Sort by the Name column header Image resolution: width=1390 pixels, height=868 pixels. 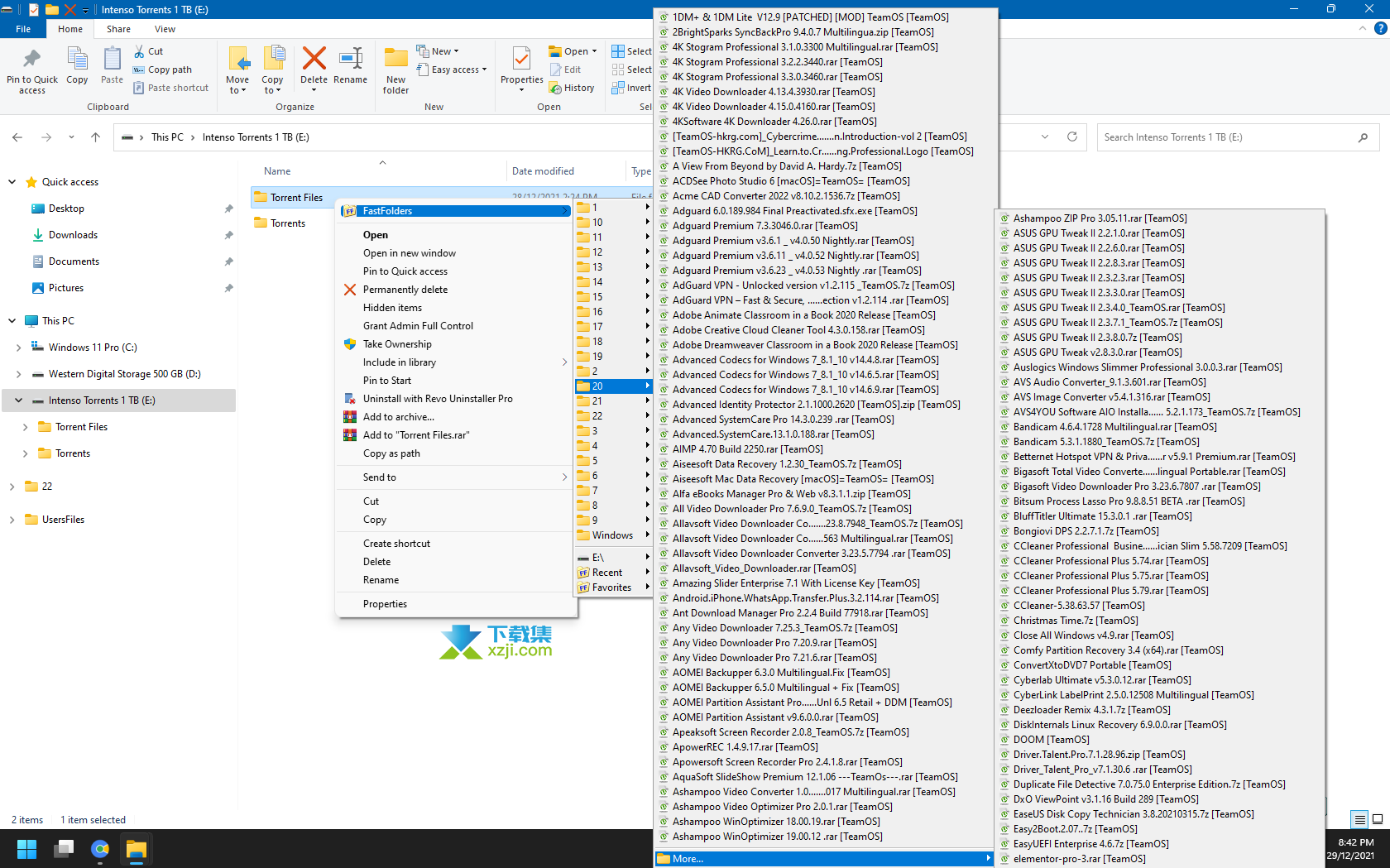click(x=277, y=171)
